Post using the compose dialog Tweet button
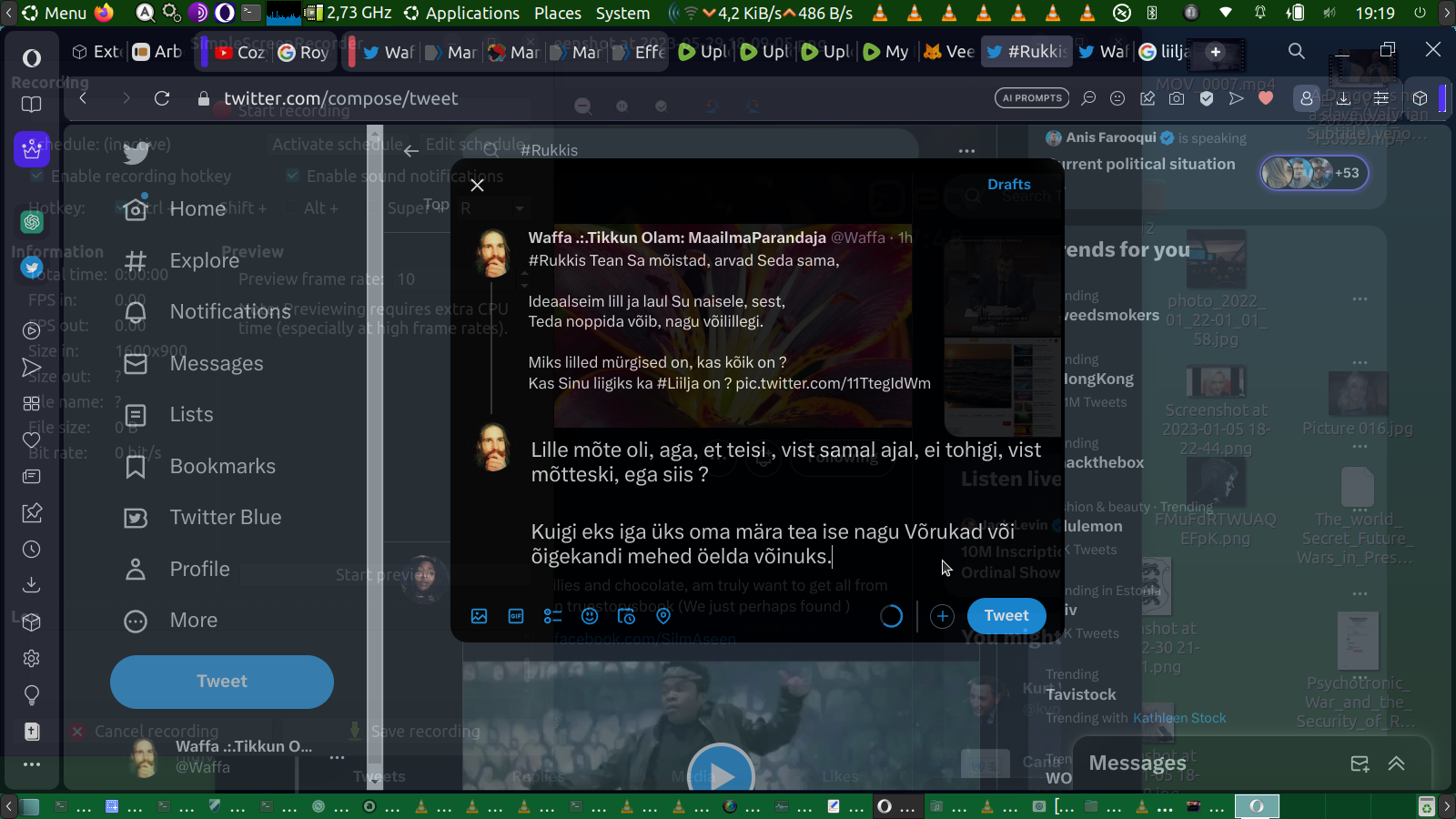Viewport: 1456px width, 819px height. tap(1006, 615)
